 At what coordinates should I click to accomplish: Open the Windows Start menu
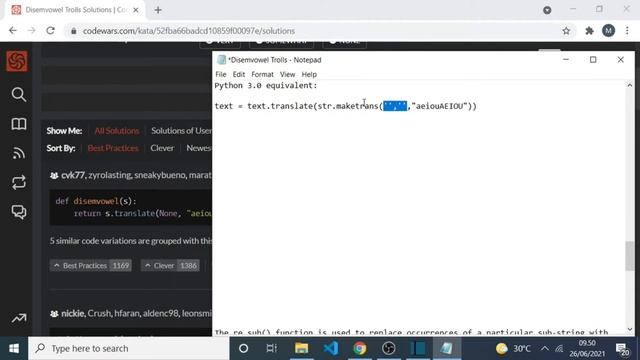(x=14, y=349)
